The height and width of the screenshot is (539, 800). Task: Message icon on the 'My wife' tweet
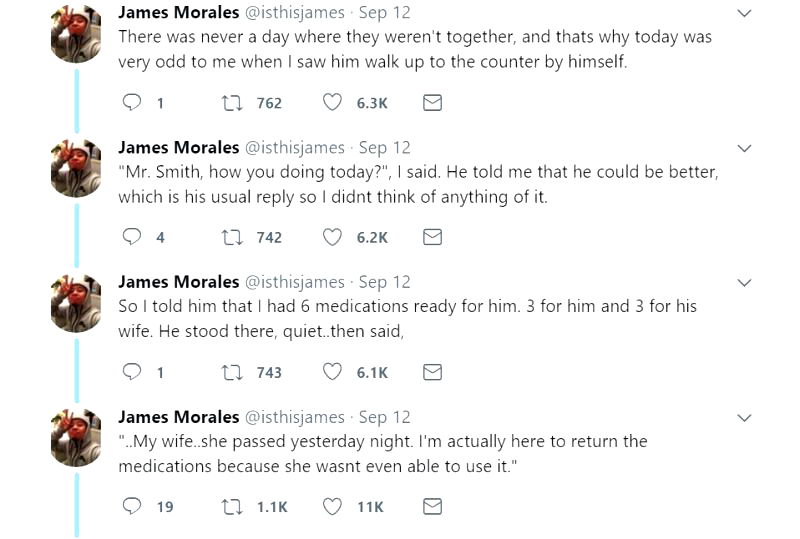(432, 507)
